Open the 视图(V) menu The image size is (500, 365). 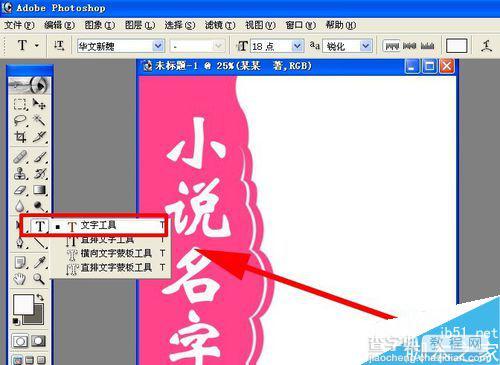[x=260, y=25]
